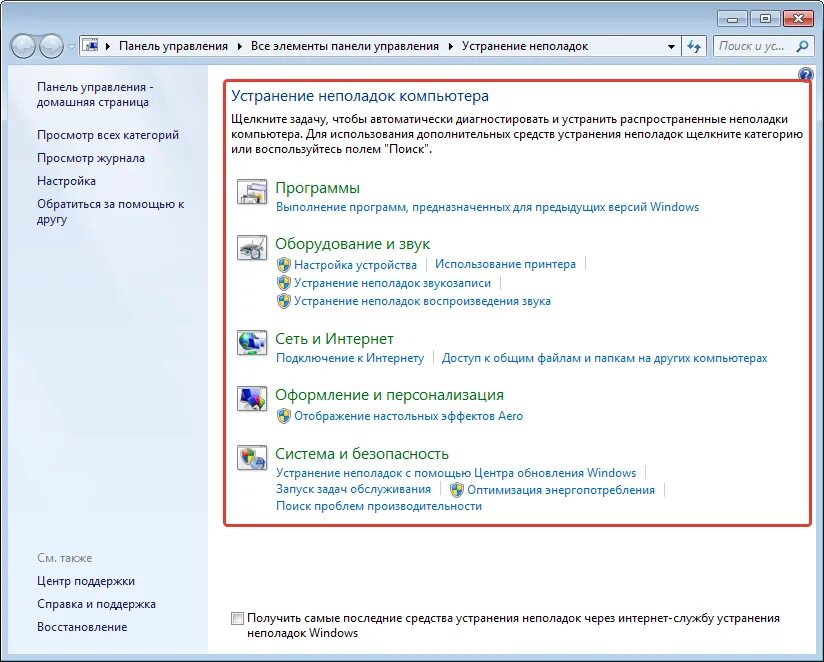Launch the Подключение к Интернету troubleshooter
Image resolution: width=824 pixels, height=662 pixels.
(x=350, y=358)
